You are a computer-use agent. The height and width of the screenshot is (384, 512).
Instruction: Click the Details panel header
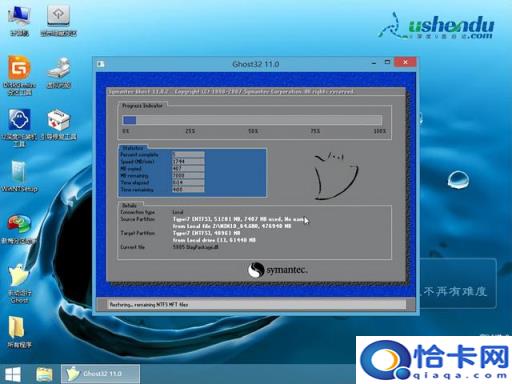coord(129,206)
